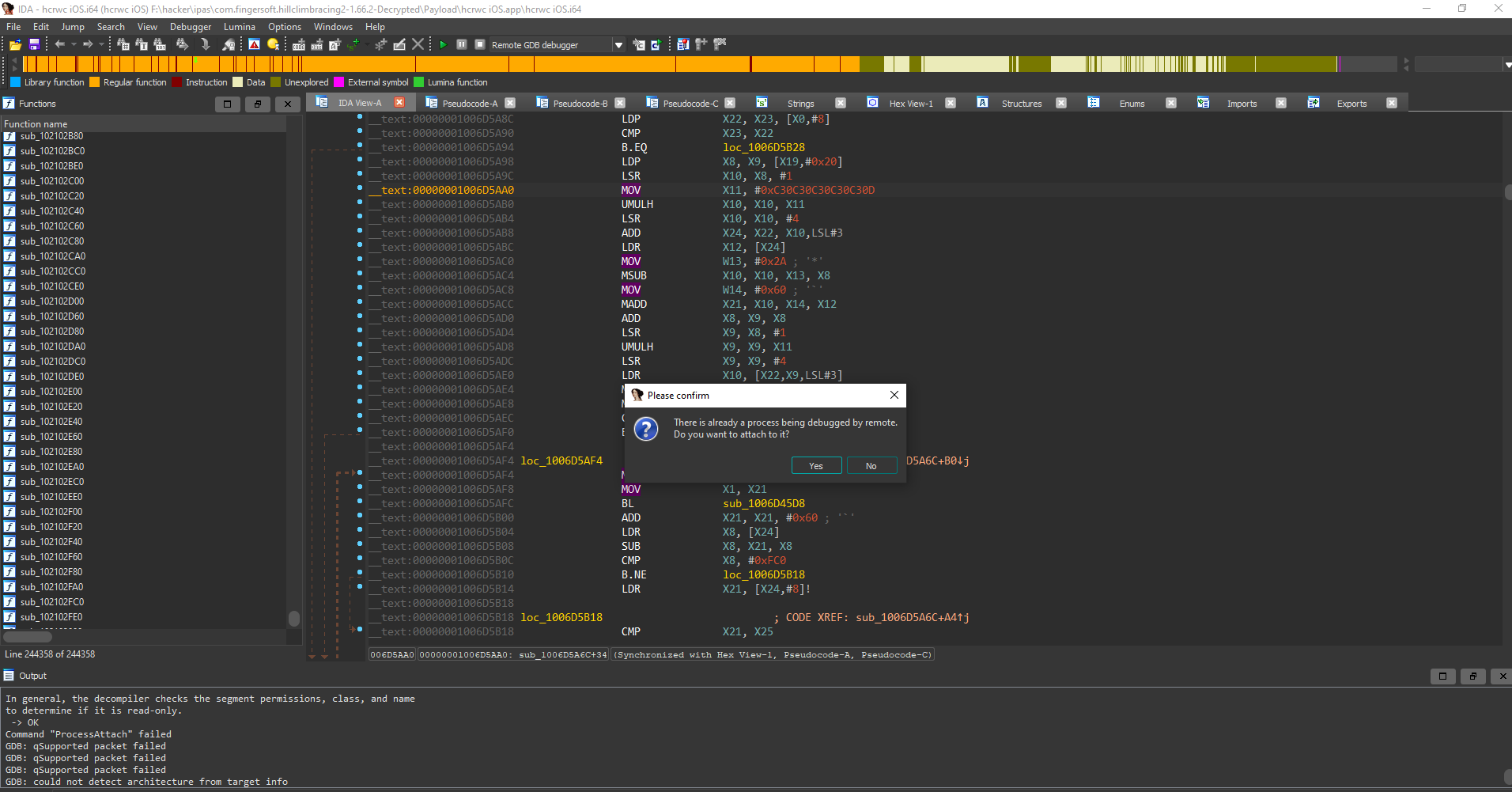Click the open file folder icon
This screenshot has width=1512, height=792.
tap(15, 45)
